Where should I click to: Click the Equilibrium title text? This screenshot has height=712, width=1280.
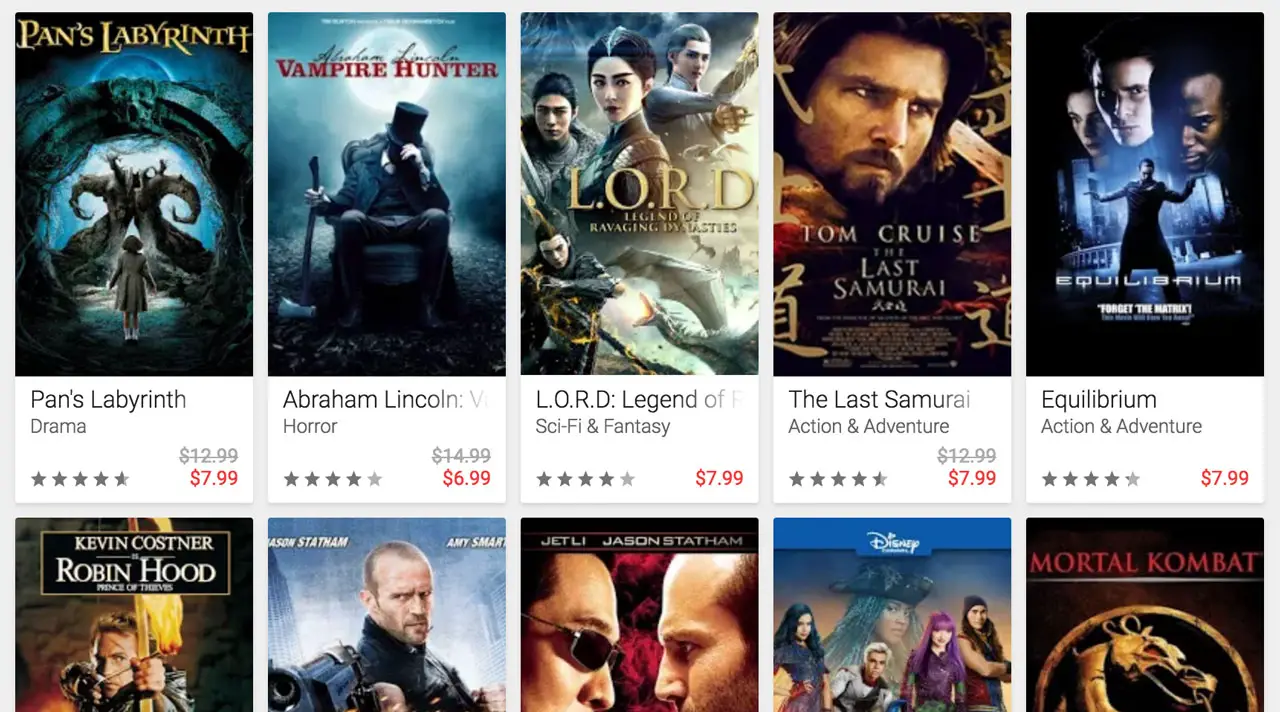(1099, 400)
